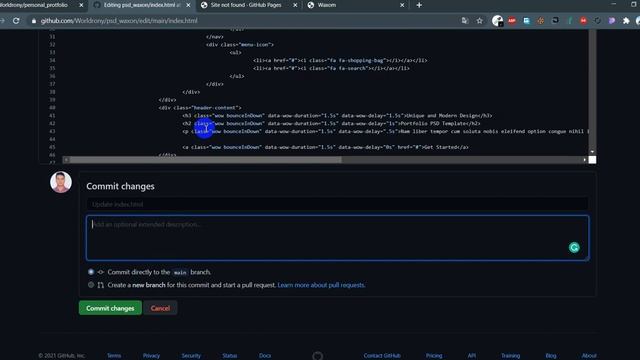640x360 pixels.
Task: Open the About footer link
Action: click(589, 356)
